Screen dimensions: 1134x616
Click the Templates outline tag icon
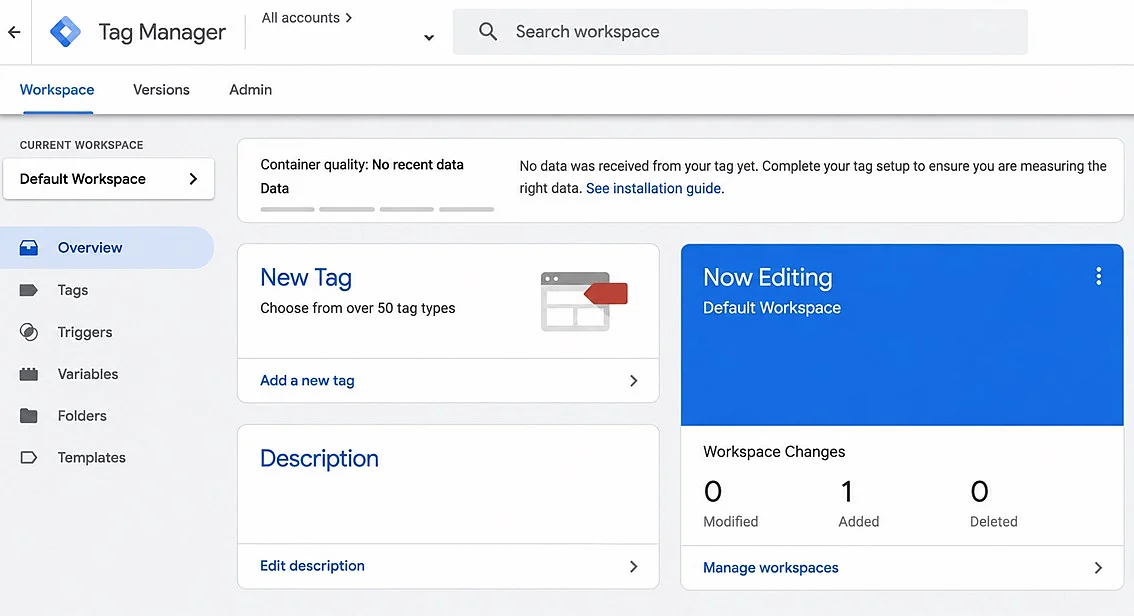29,458
